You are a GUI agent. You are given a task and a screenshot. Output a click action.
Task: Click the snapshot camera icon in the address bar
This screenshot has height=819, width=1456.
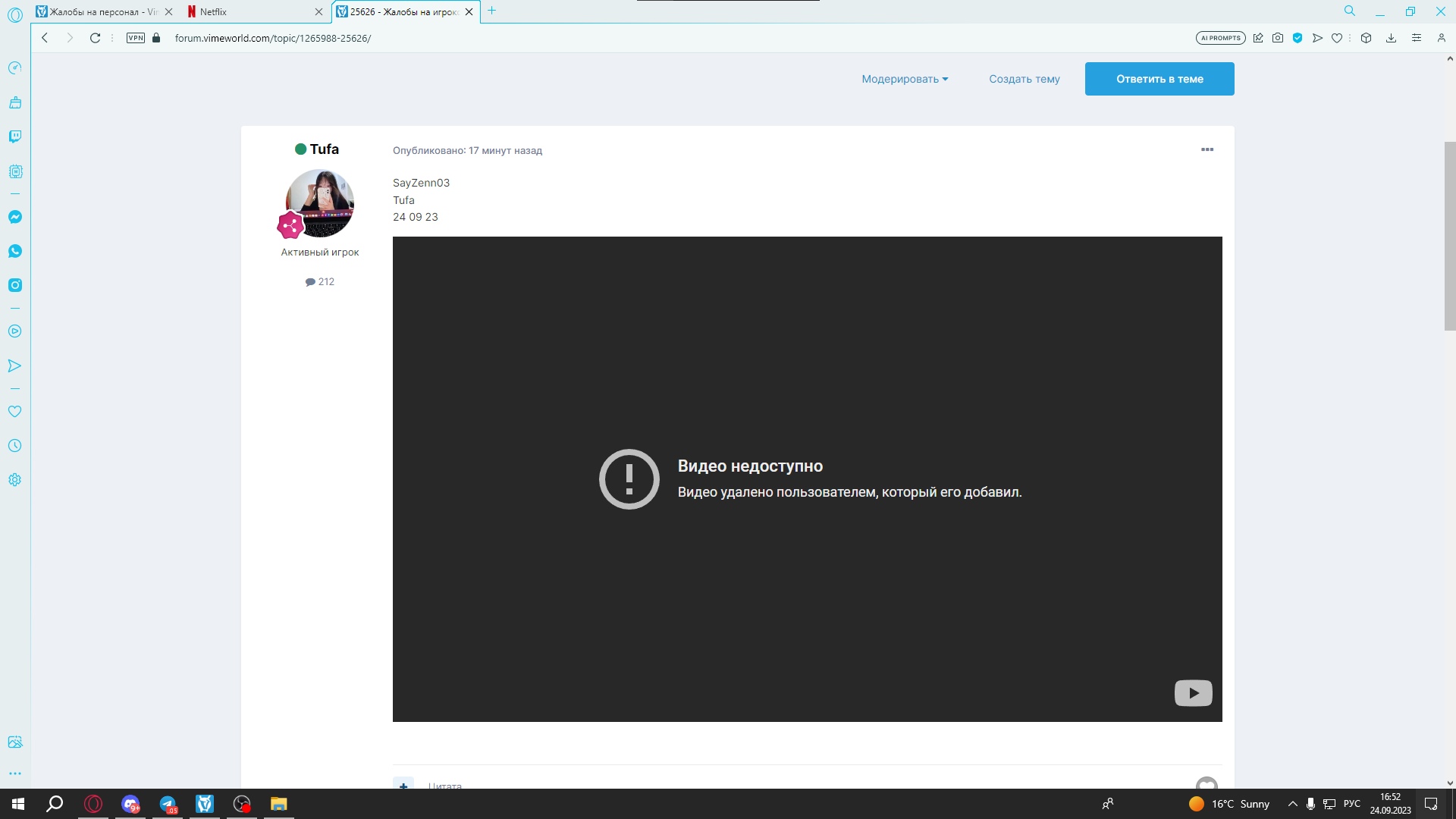click(x=1278, y=38)
